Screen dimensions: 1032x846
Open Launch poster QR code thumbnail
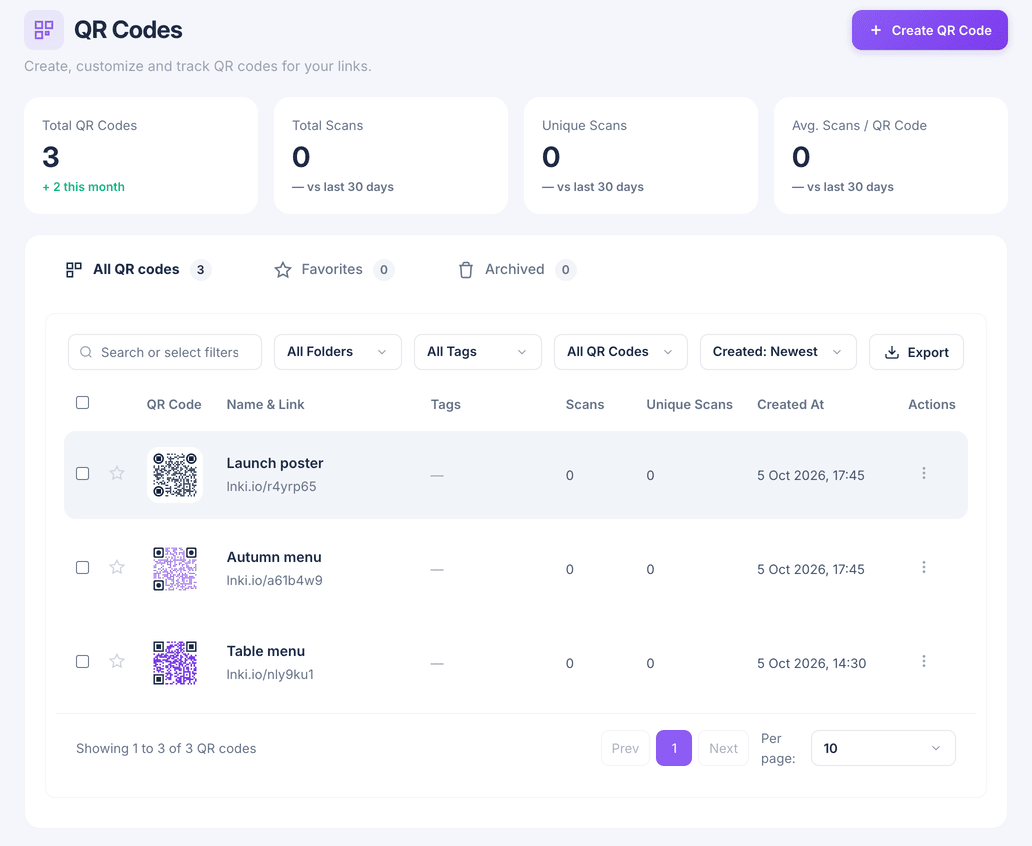pyautogui.click(x=175, y=475)
